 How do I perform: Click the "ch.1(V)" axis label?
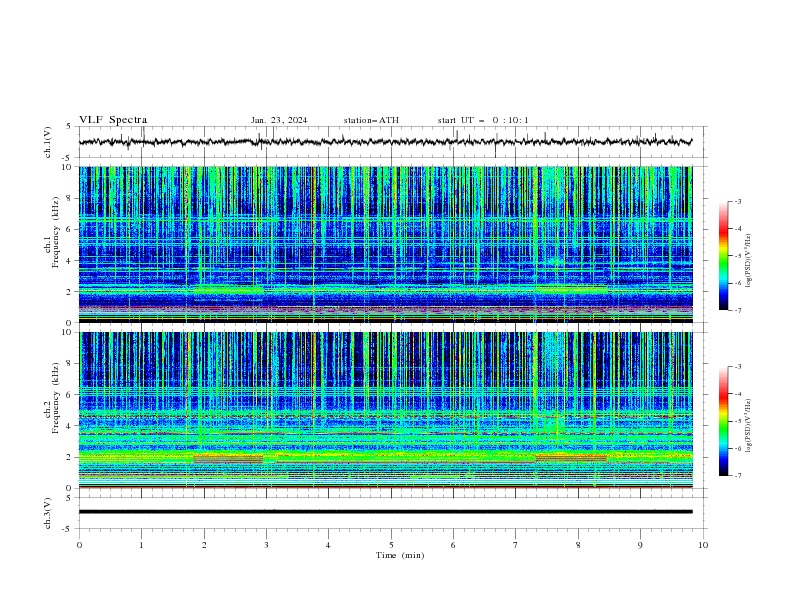pyautogui.click(x=48, y=142)
